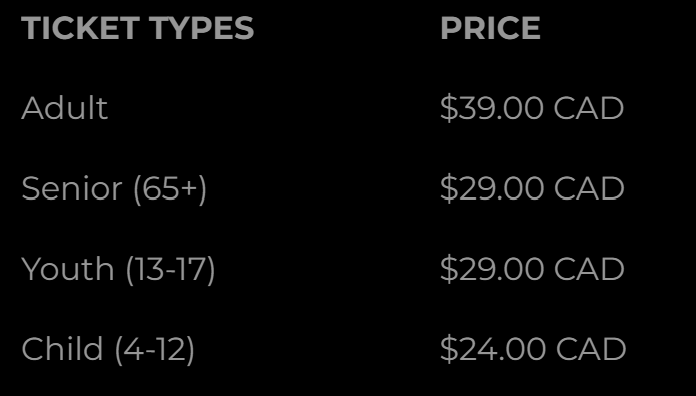Image resolution: width=696 pixels, height=396 pixels.
Task: Click the word TYPES in the header
Action: (202, 28)
